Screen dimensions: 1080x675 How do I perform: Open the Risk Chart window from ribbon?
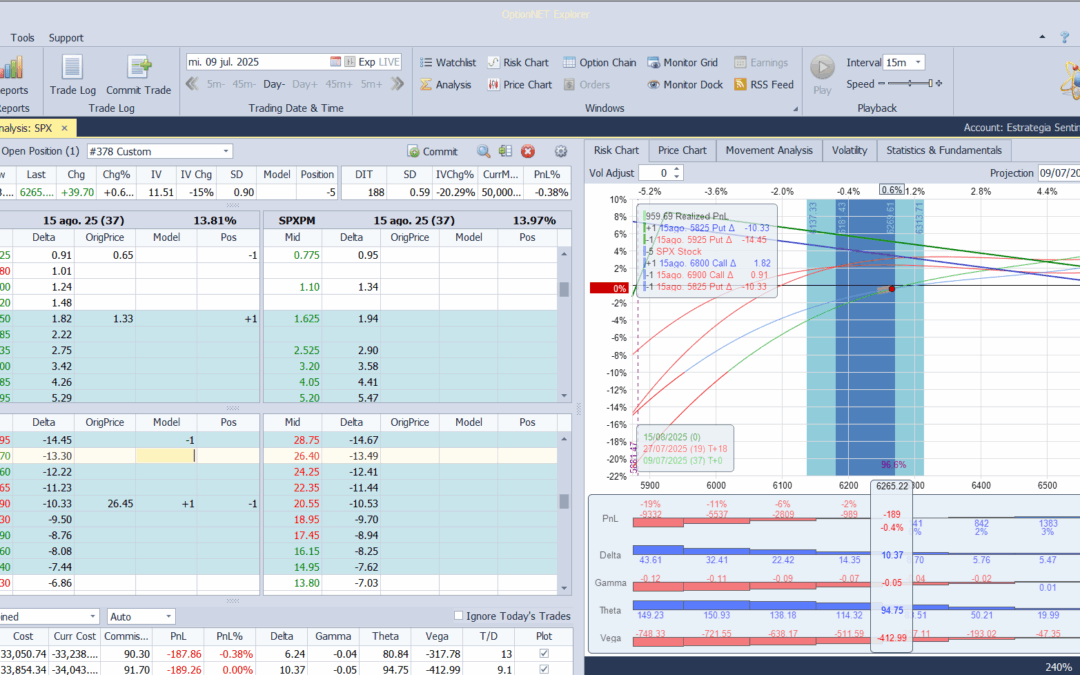coord(518,63)
